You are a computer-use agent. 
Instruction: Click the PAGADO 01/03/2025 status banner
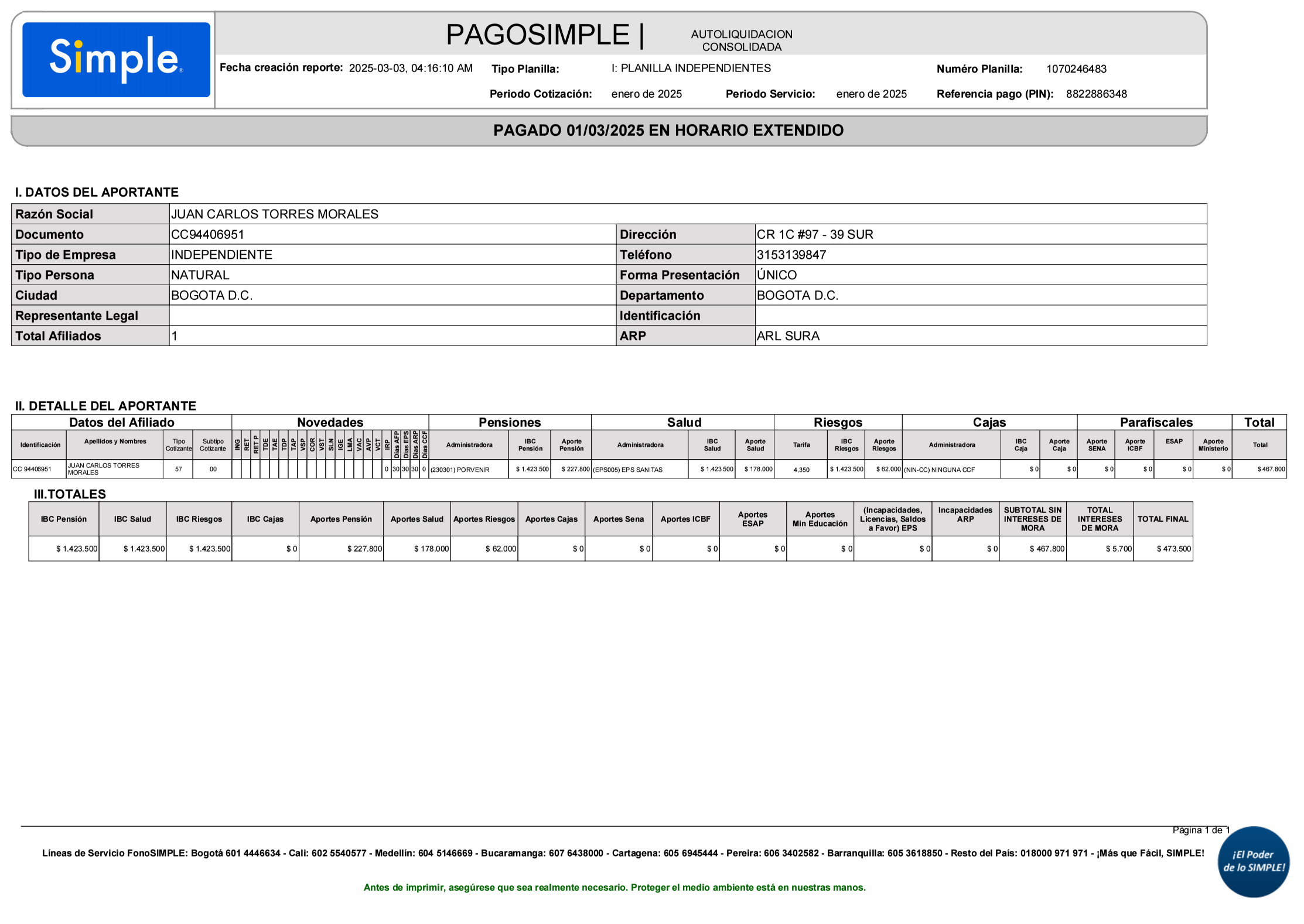pos(668,131)
